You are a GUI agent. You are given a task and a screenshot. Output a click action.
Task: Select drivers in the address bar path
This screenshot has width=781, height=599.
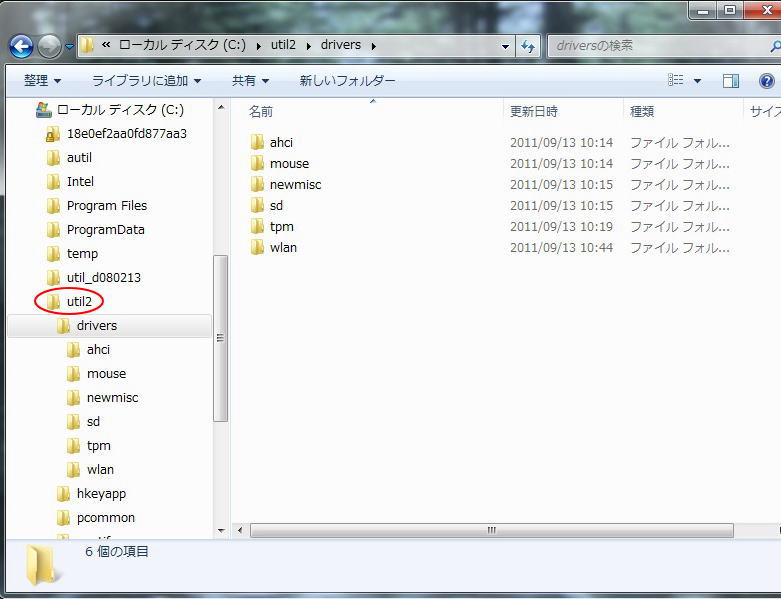[341, 45]
